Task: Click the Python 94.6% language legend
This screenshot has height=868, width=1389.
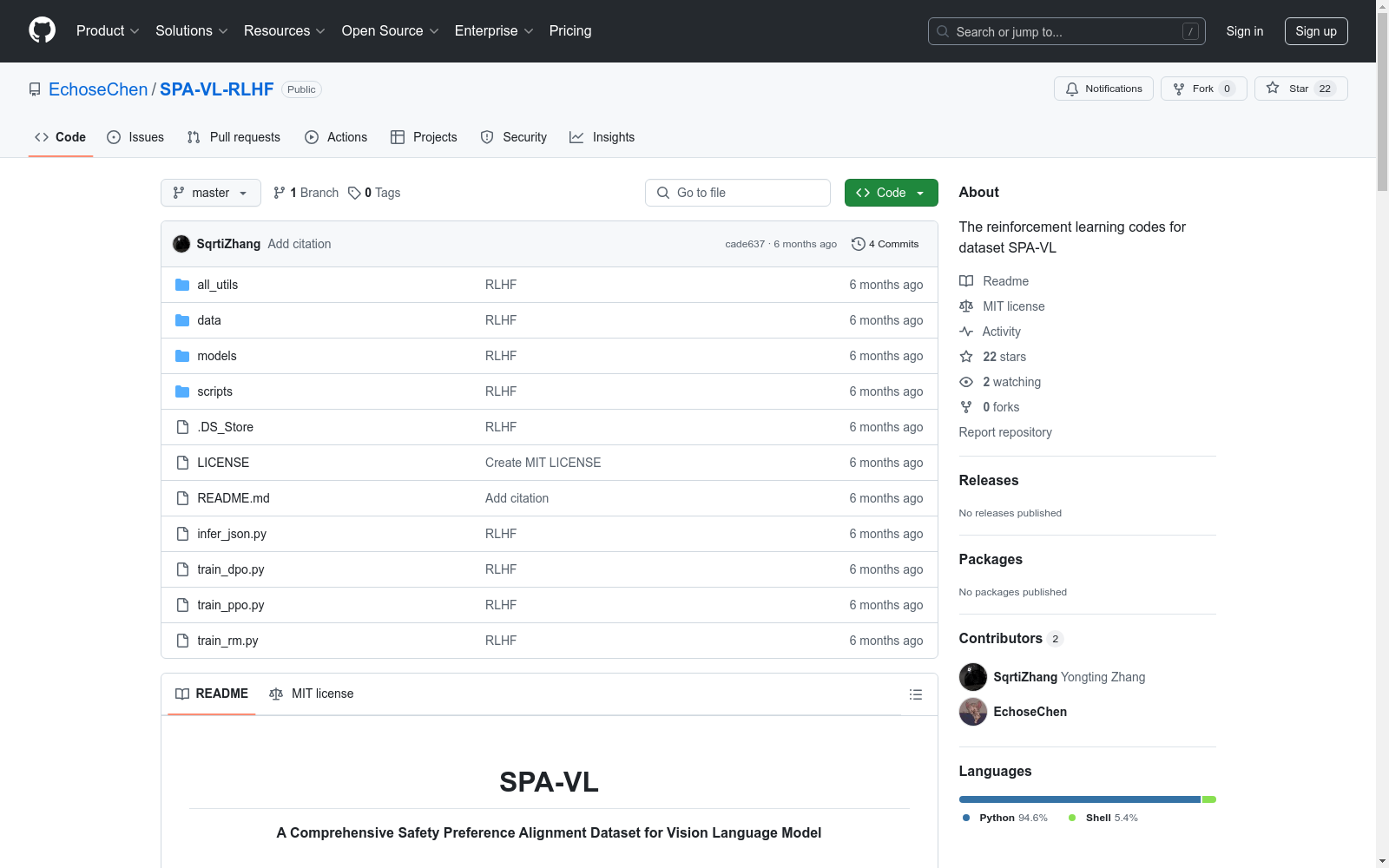Action: click(x=1005, y=818)
